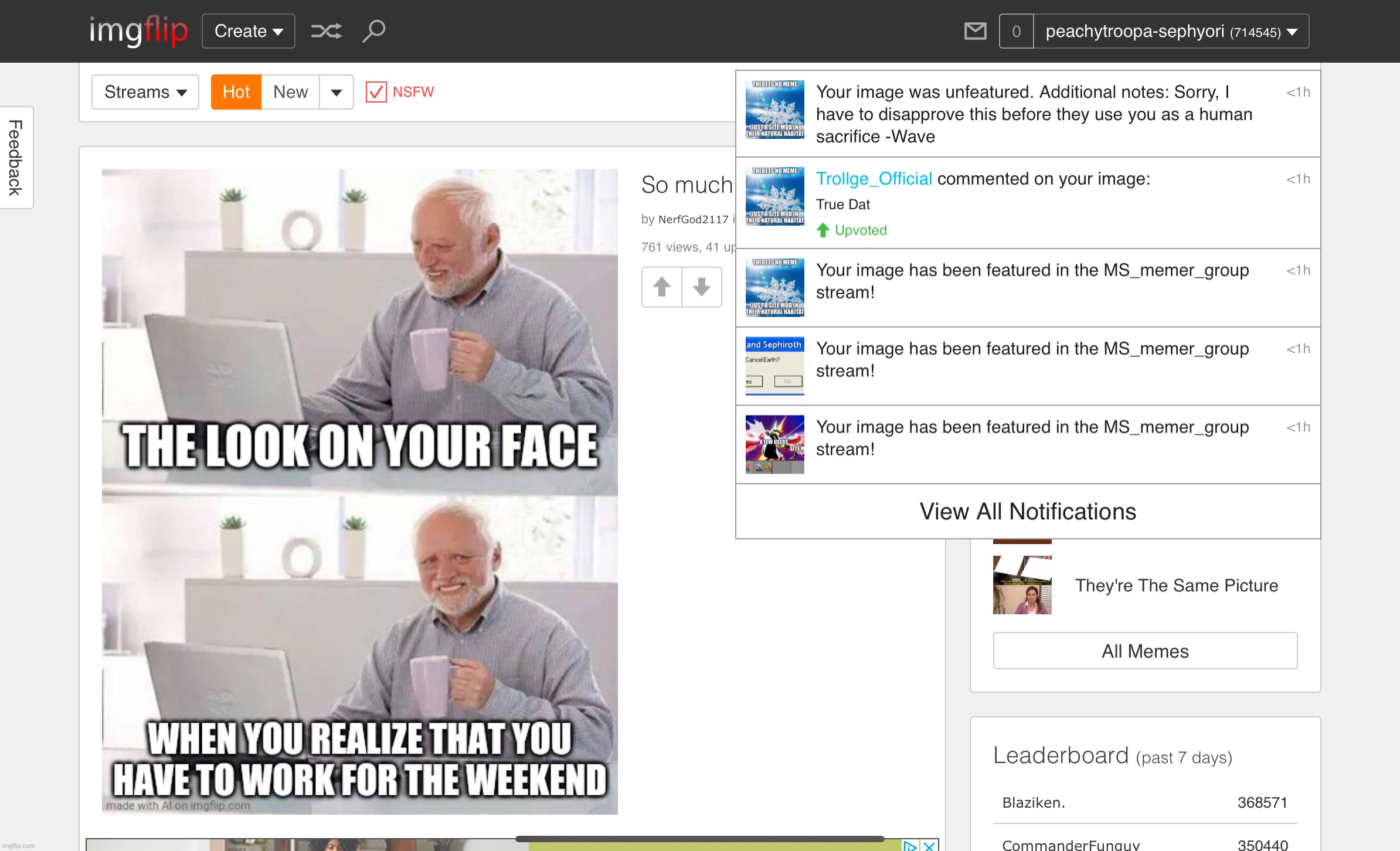
Task: Open the Streams dropdown
Action: [145, 92]
